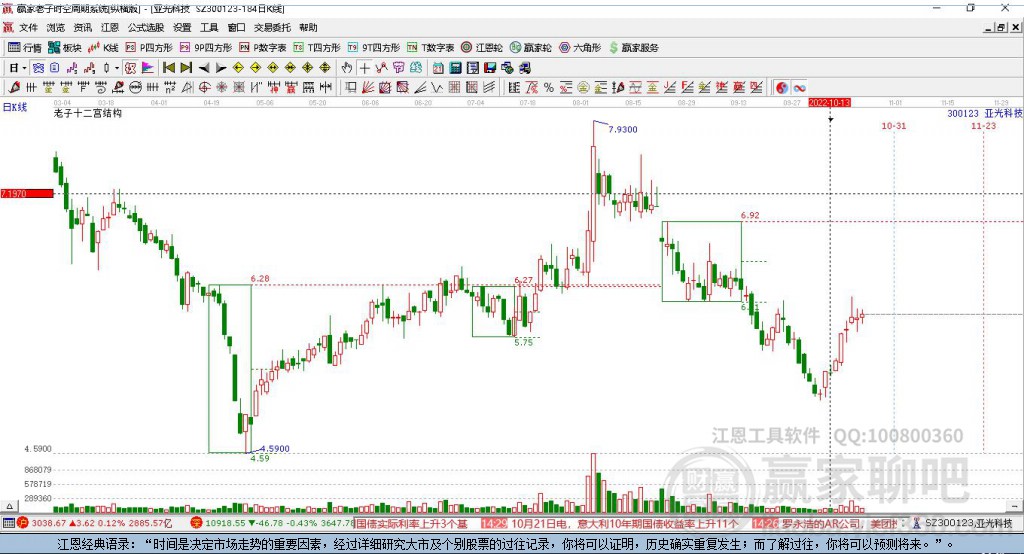Open the 9T四方形 tool
Image resolution: width=1024 pixels, height=554 pixels.
click(x=374, y=48)
